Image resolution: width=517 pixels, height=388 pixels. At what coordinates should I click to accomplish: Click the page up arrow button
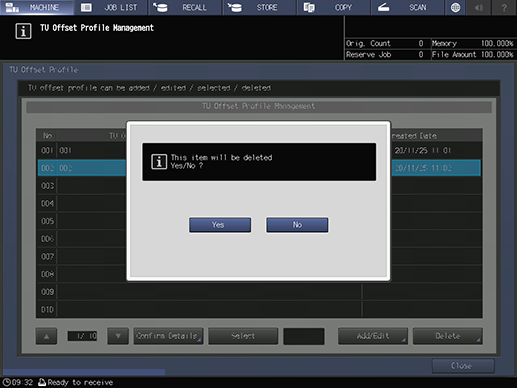click(x=46, y=336)
